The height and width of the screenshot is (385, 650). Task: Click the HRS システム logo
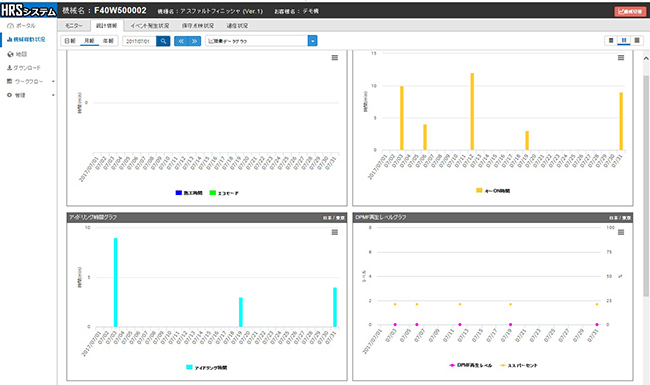[28, 10]
